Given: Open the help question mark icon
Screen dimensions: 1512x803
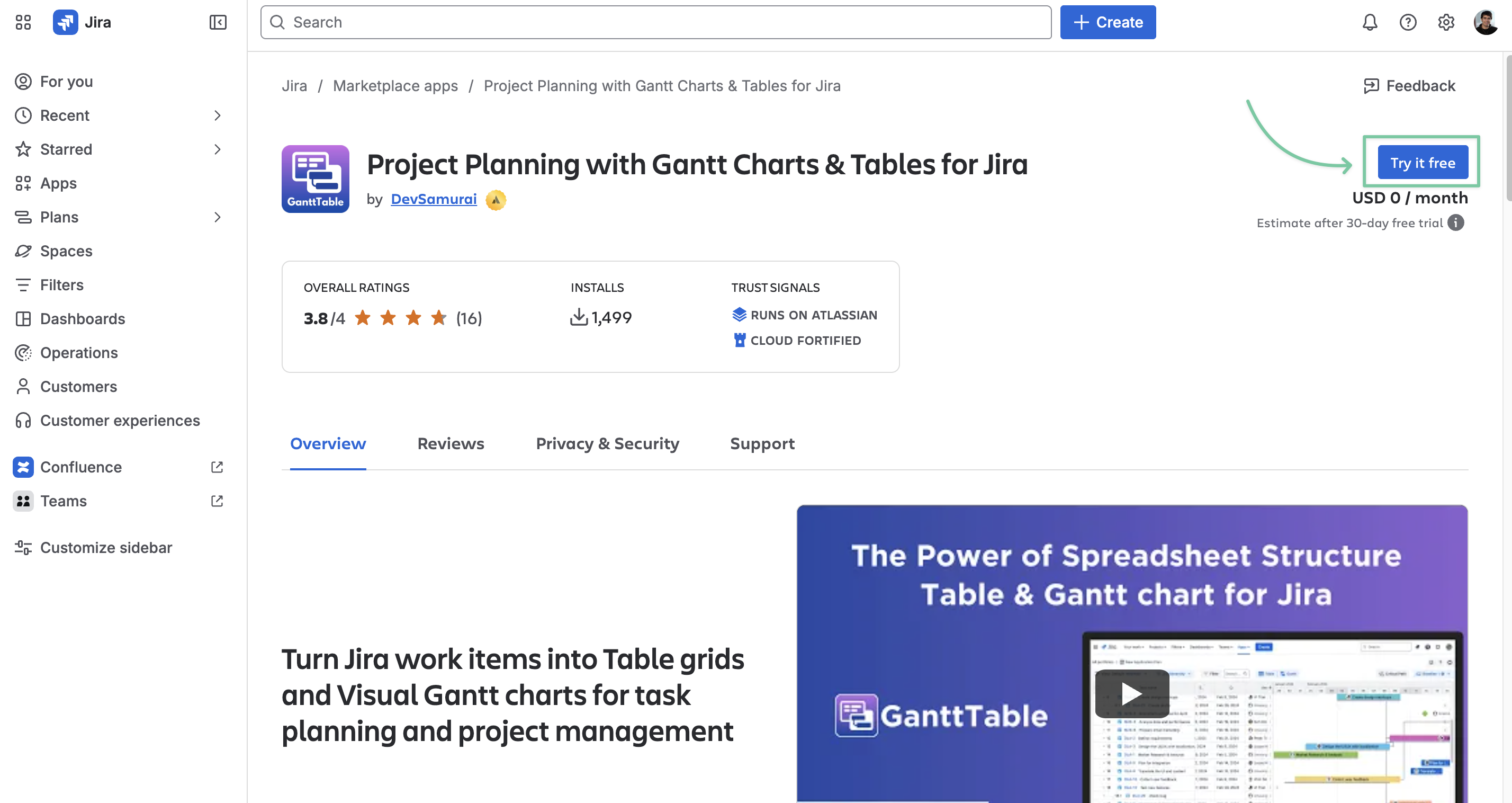Looking at the screenshot, I should click(x=1408, y=22).
